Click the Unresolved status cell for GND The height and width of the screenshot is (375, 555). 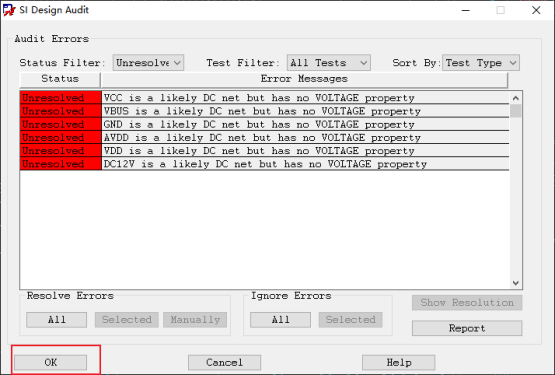(61, 124)
